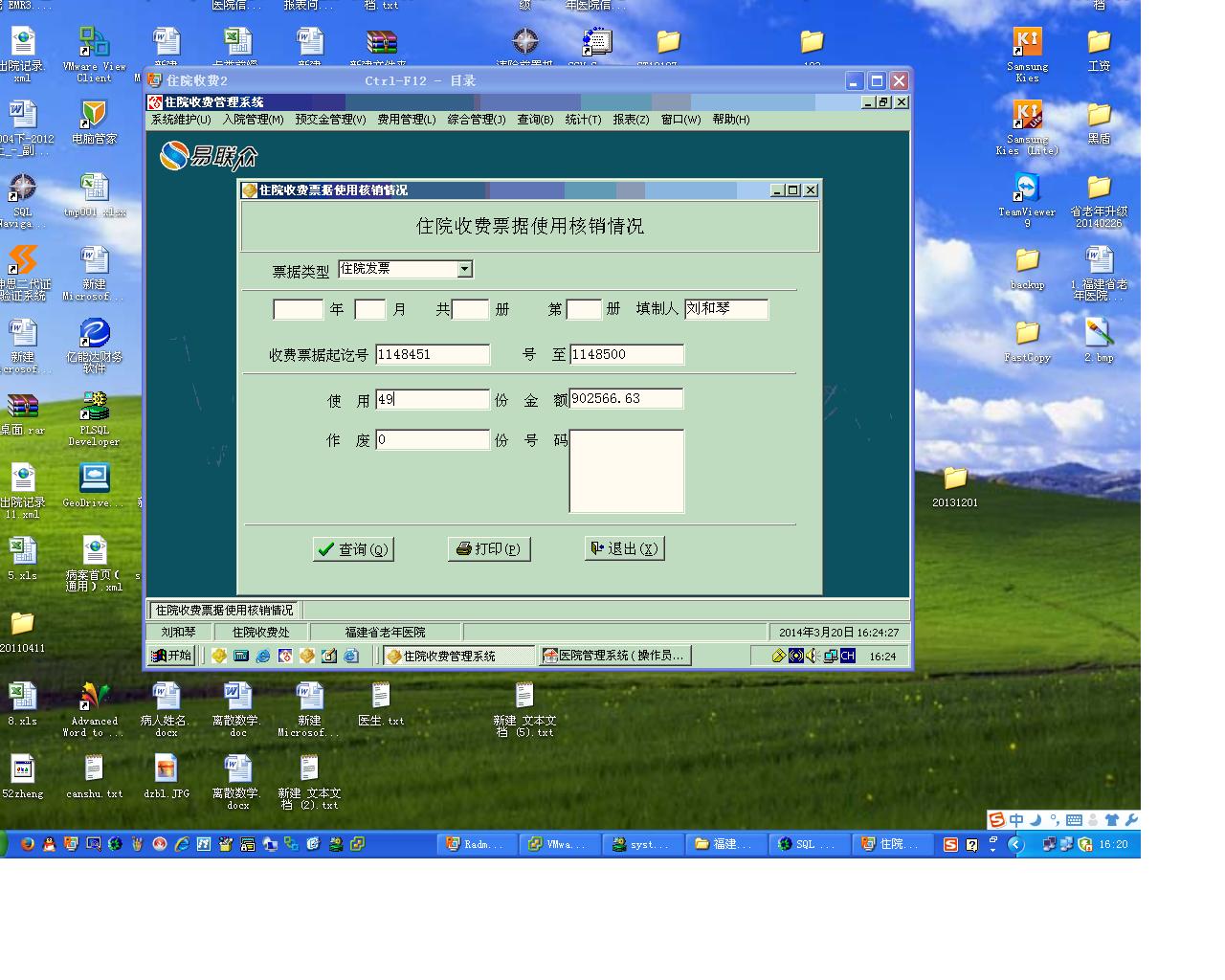Open the 帮助(H) menu
The image size is (1225, 980).
point(731,120)
